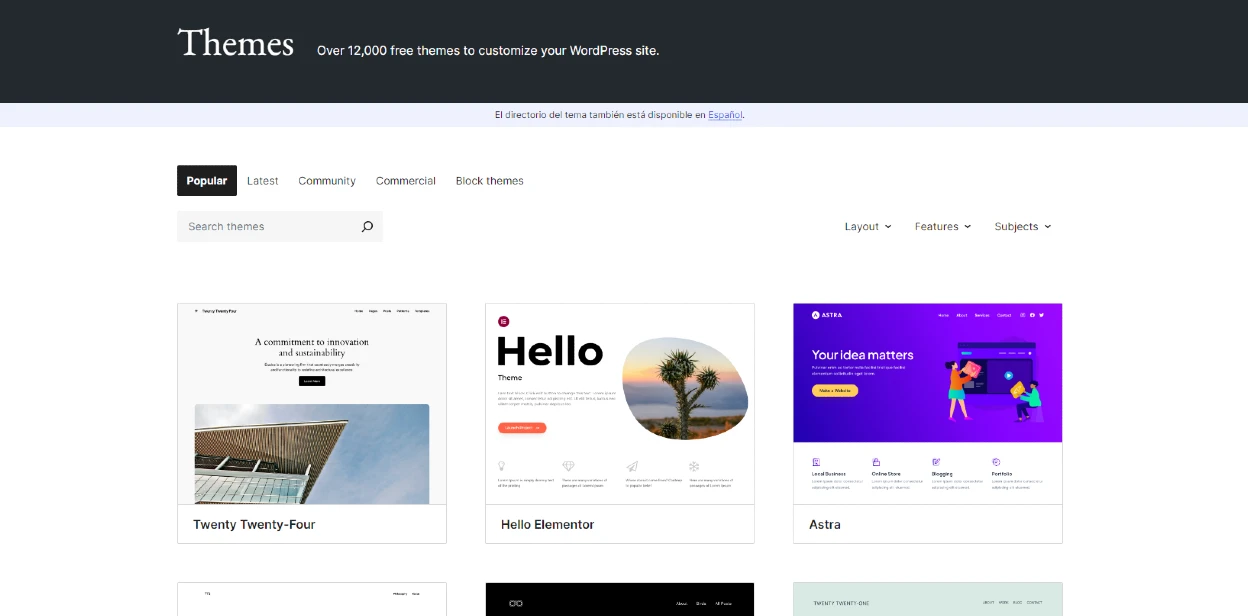
Task: Click inside the Search themes field
Action: [x=260, y=226]
